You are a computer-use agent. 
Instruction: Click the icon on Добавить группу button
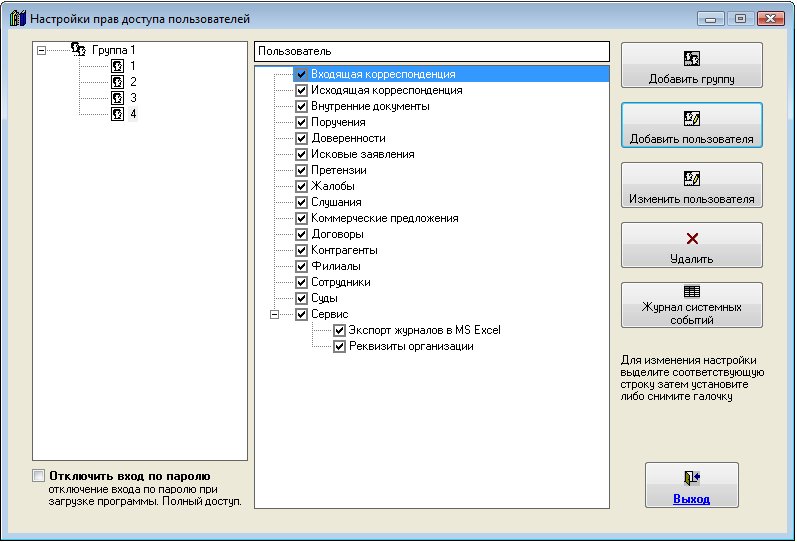[692, 58]
